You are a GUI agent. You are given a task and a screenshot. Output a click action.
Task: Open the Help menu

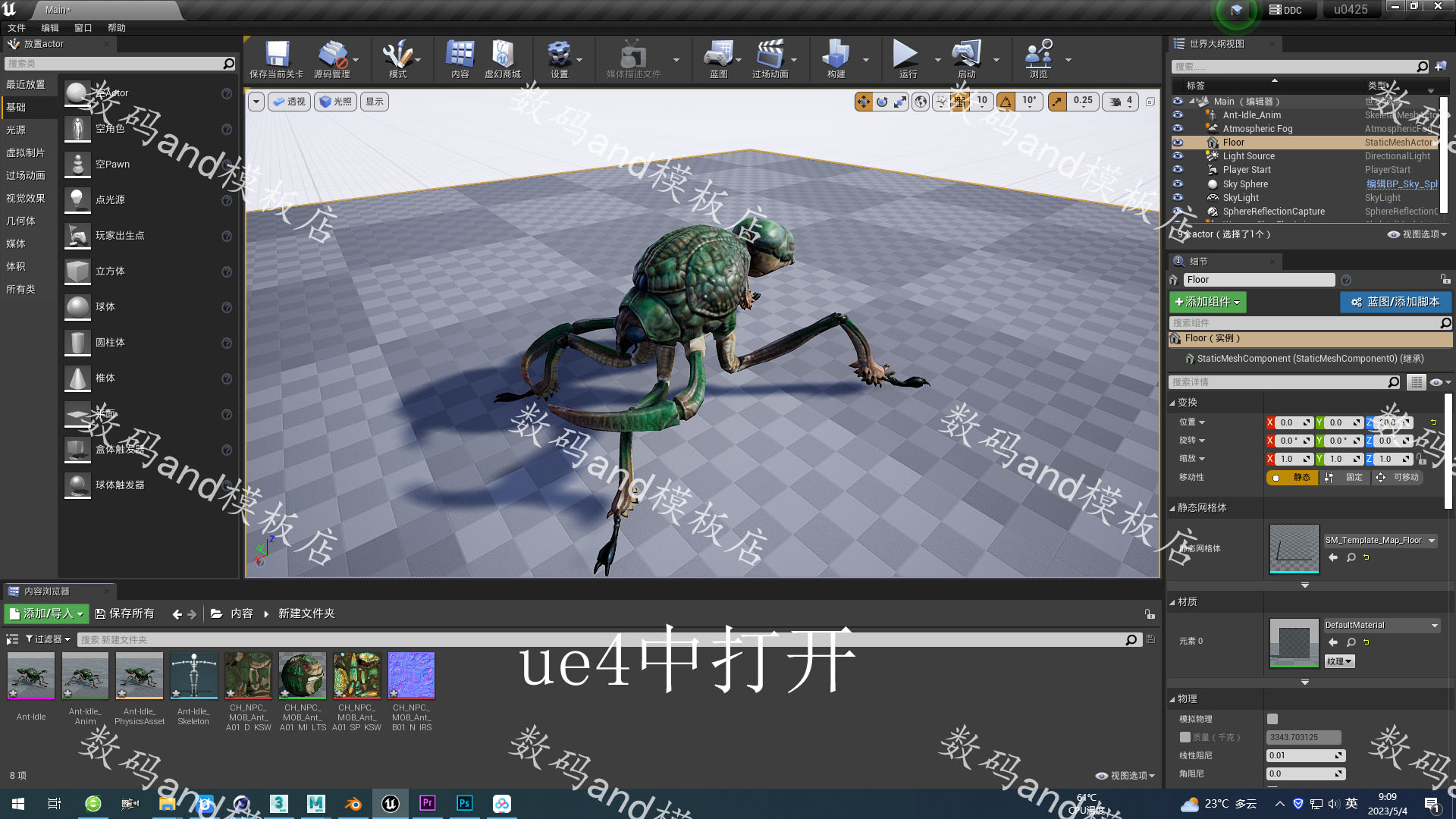pyautogui.click(x=117, y=28)
